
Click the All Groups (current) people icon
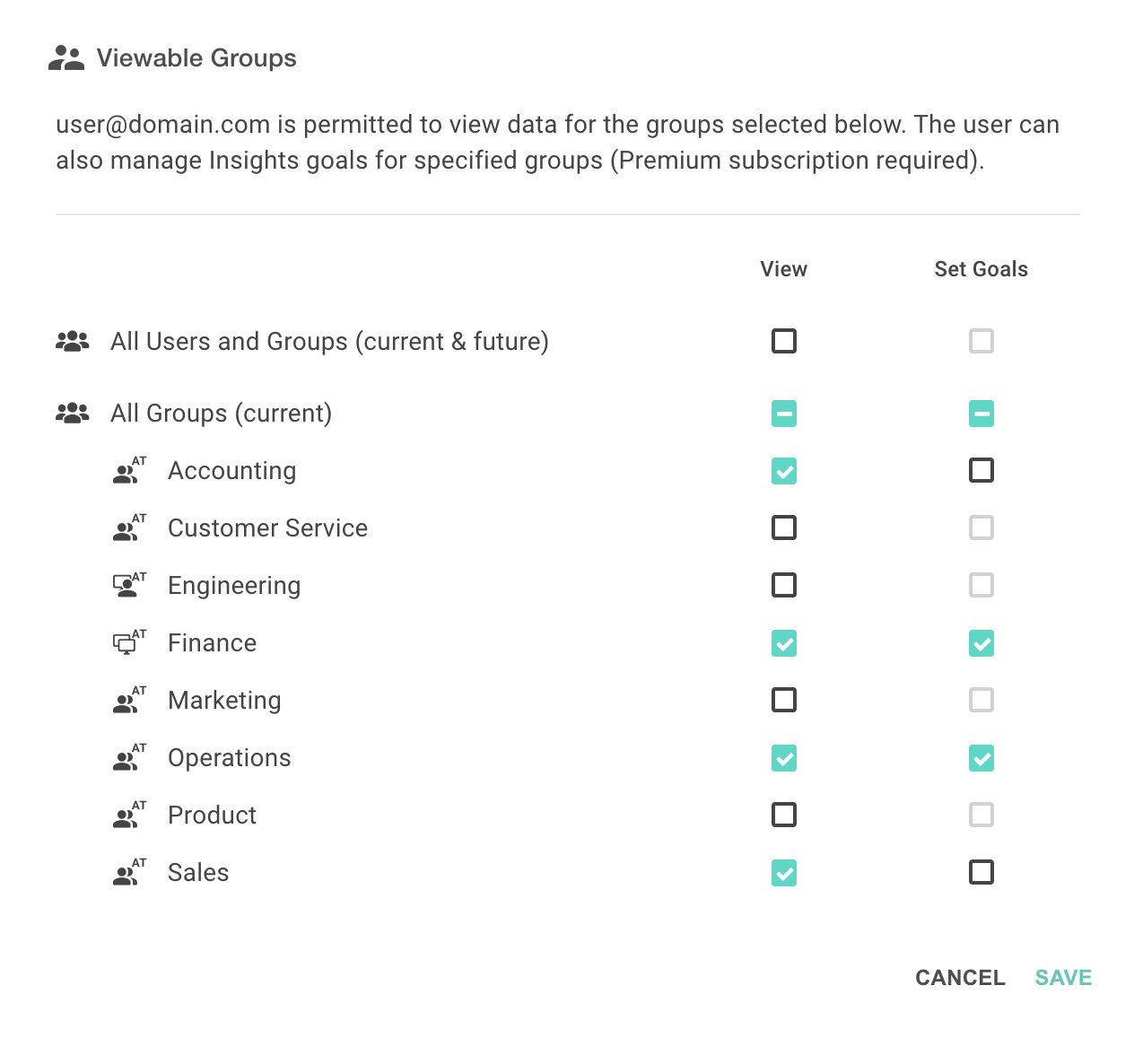[73, 413]
